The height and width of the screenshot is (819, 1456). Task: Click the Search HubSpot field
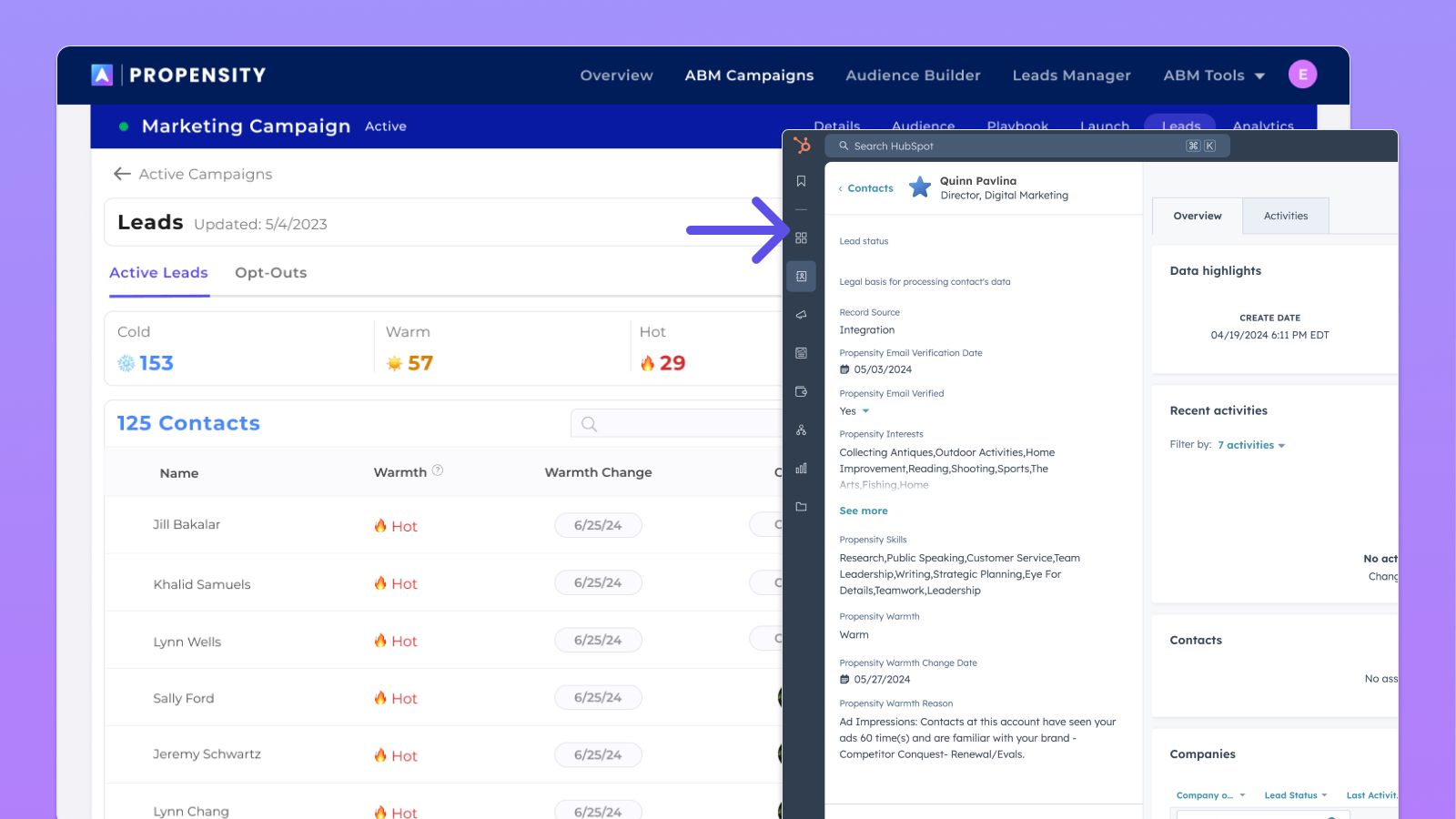click(x=1010, y=147)
